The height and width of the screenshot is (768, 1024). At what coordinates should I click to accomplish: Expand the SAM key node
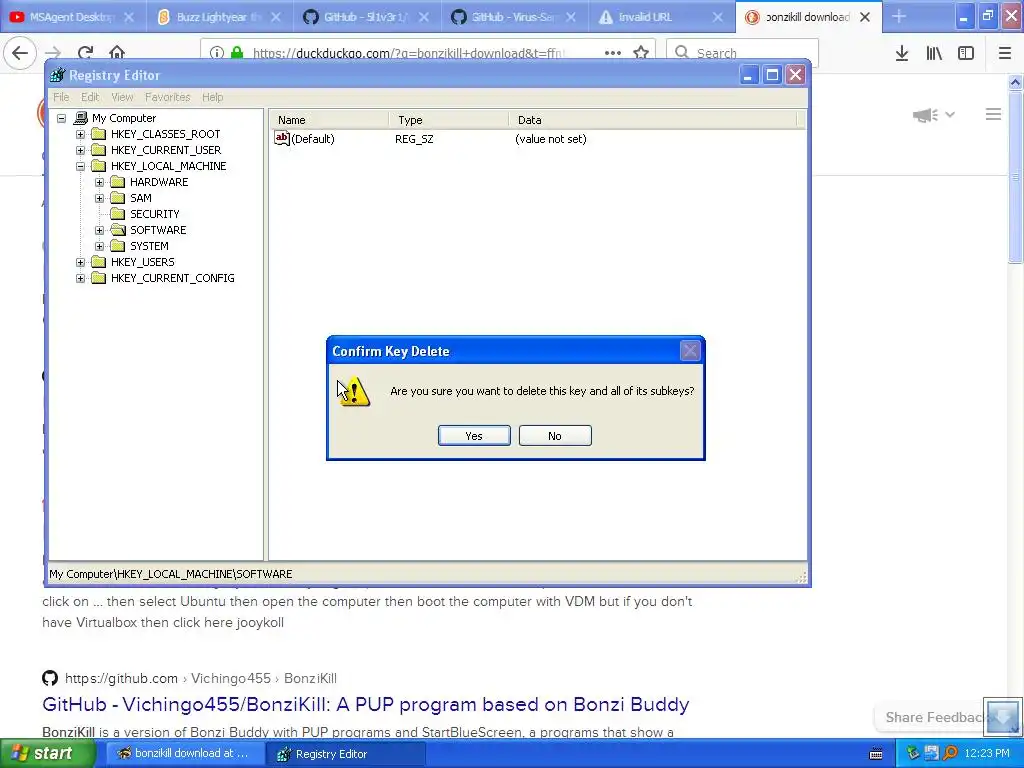click(x=99, y=199)
